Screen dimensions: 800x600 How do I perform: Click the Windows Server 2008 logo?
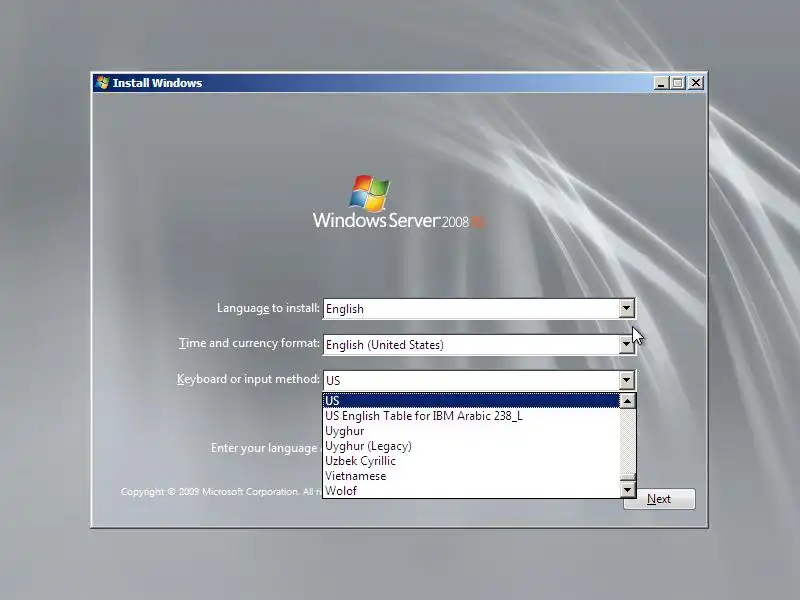click(x=399, y=202)
